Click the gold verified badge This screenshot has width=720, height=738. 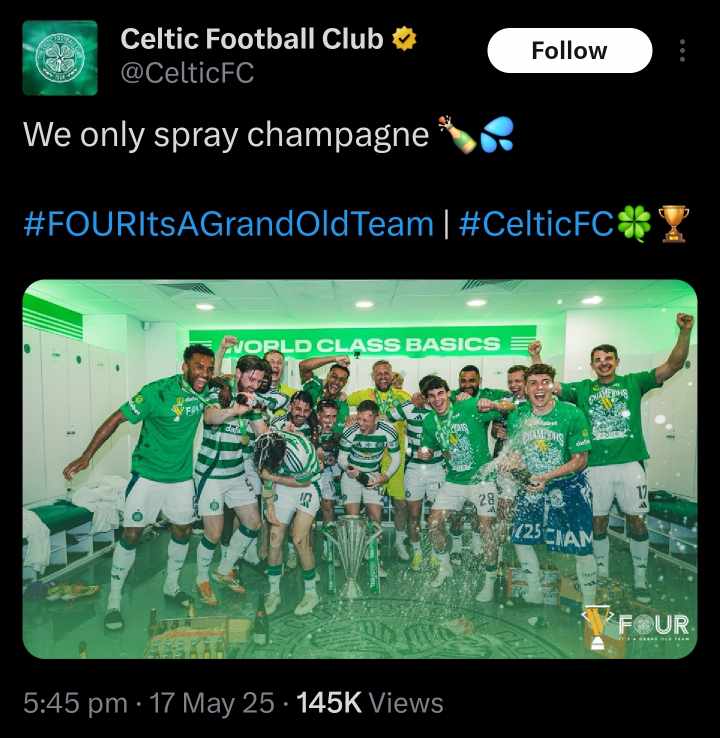[404, 39]
